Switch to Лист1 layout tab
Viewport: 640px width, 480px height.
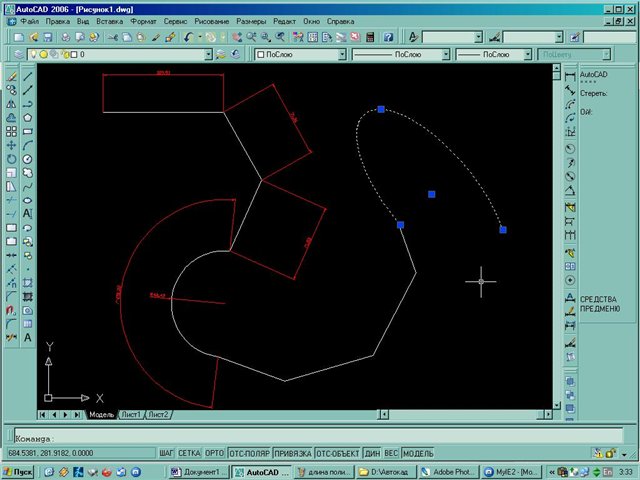click(131, 414)
